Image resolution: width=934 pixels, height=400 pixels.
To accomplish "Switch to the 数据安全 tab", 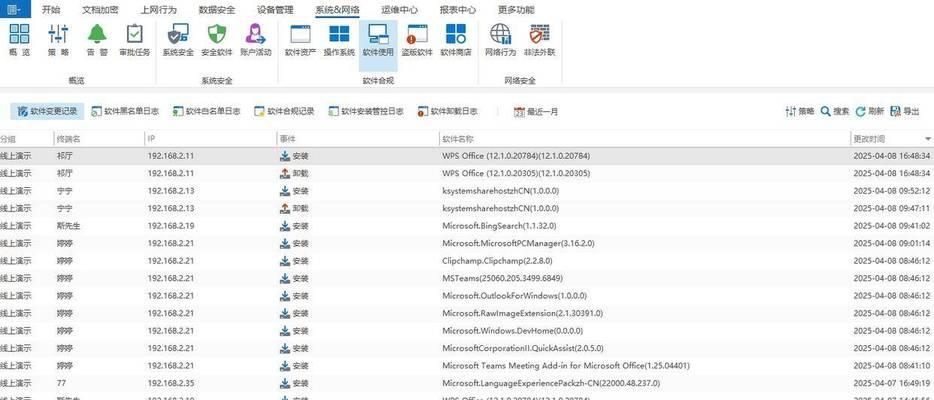I will click(216, 10).
